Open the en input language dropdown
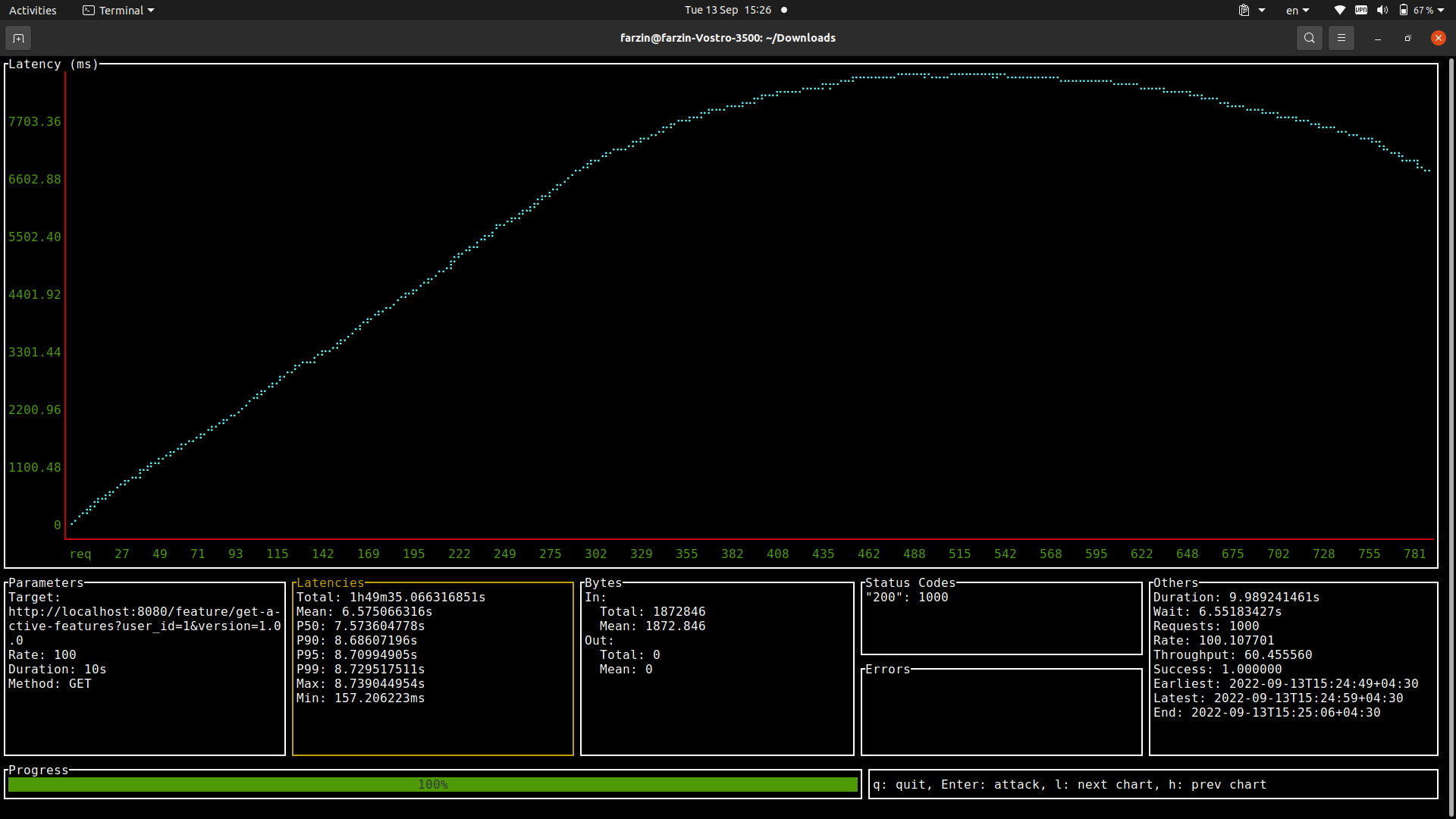 pyautogui.click(x=1298, y=11)
